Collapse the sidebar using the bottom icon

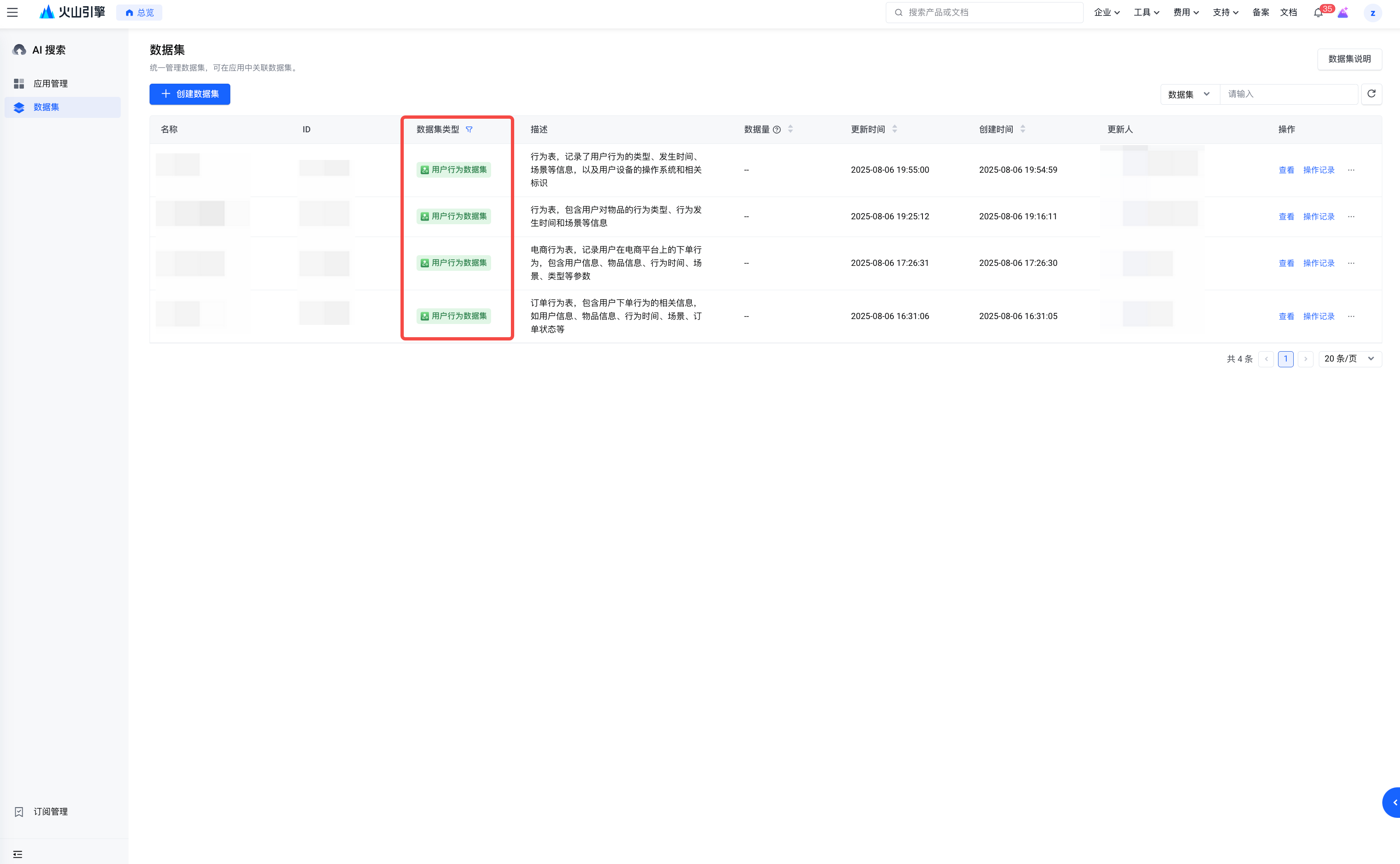18,854
